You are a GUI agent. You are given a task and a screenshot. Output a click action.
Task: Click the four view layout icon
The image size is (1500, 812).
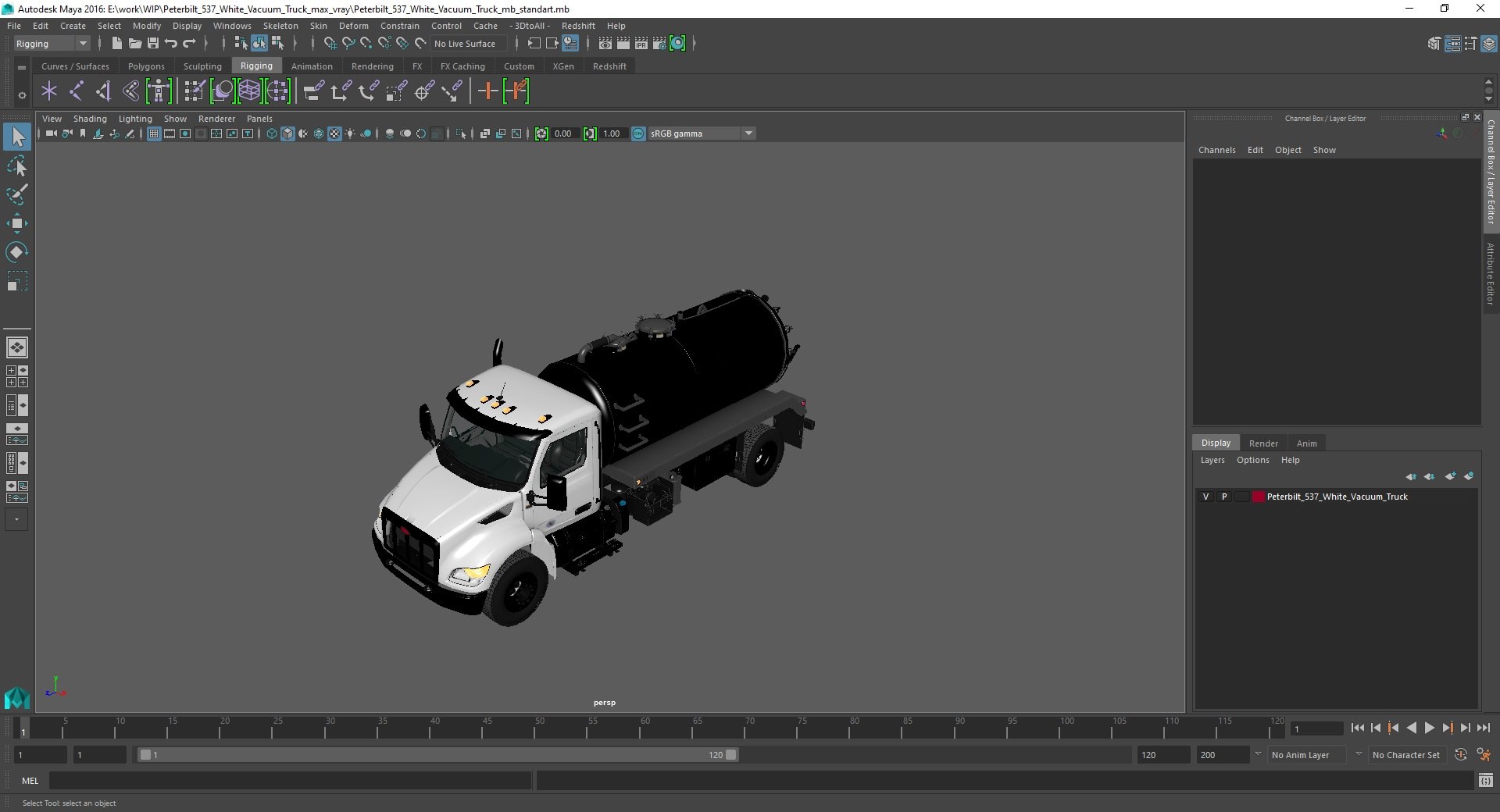click(16, 376)
